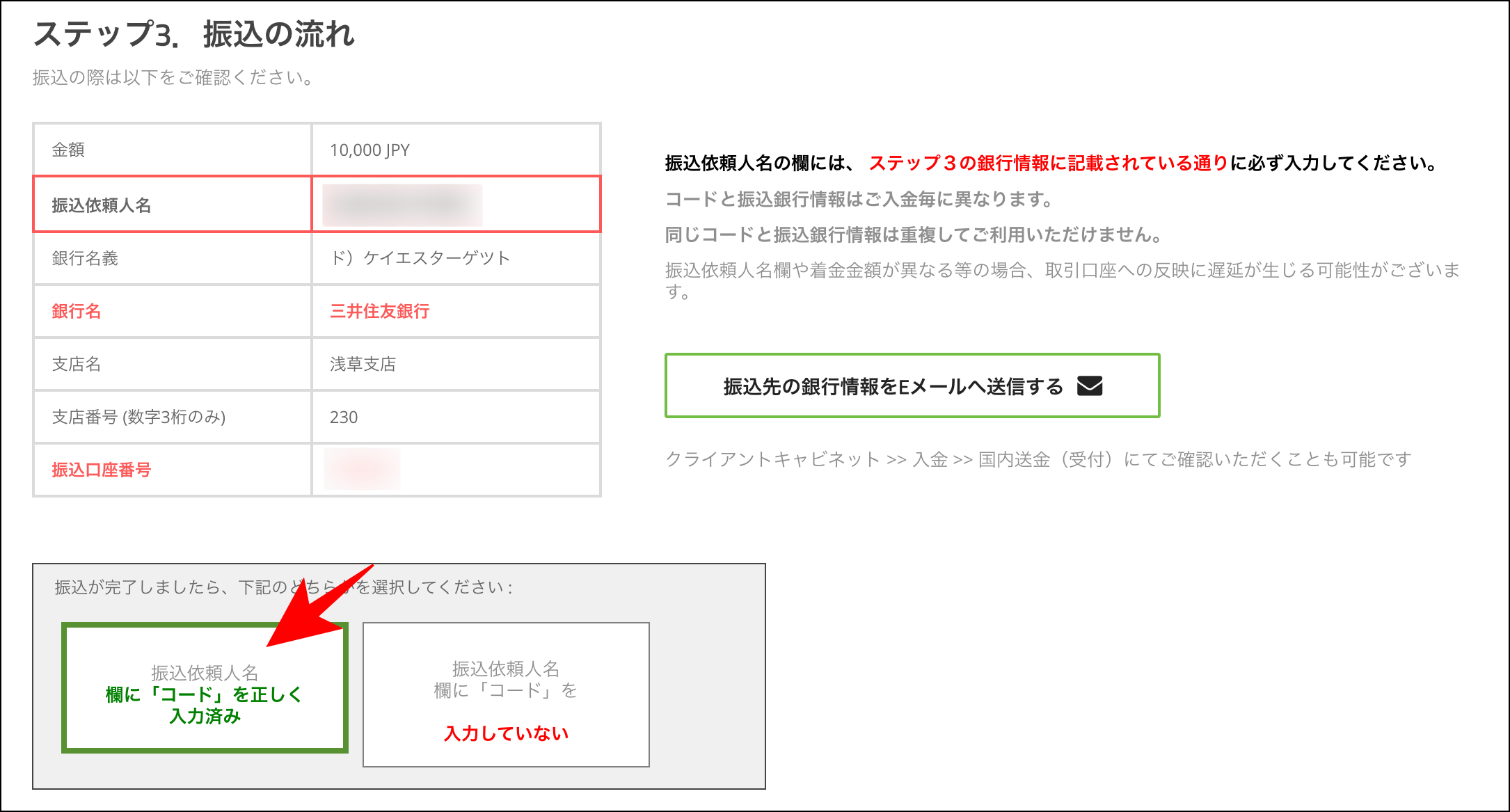This screenshot has width=1510, height=812.
Task: Select the 「コード」を入力していない option box
Action: point(506,694)
